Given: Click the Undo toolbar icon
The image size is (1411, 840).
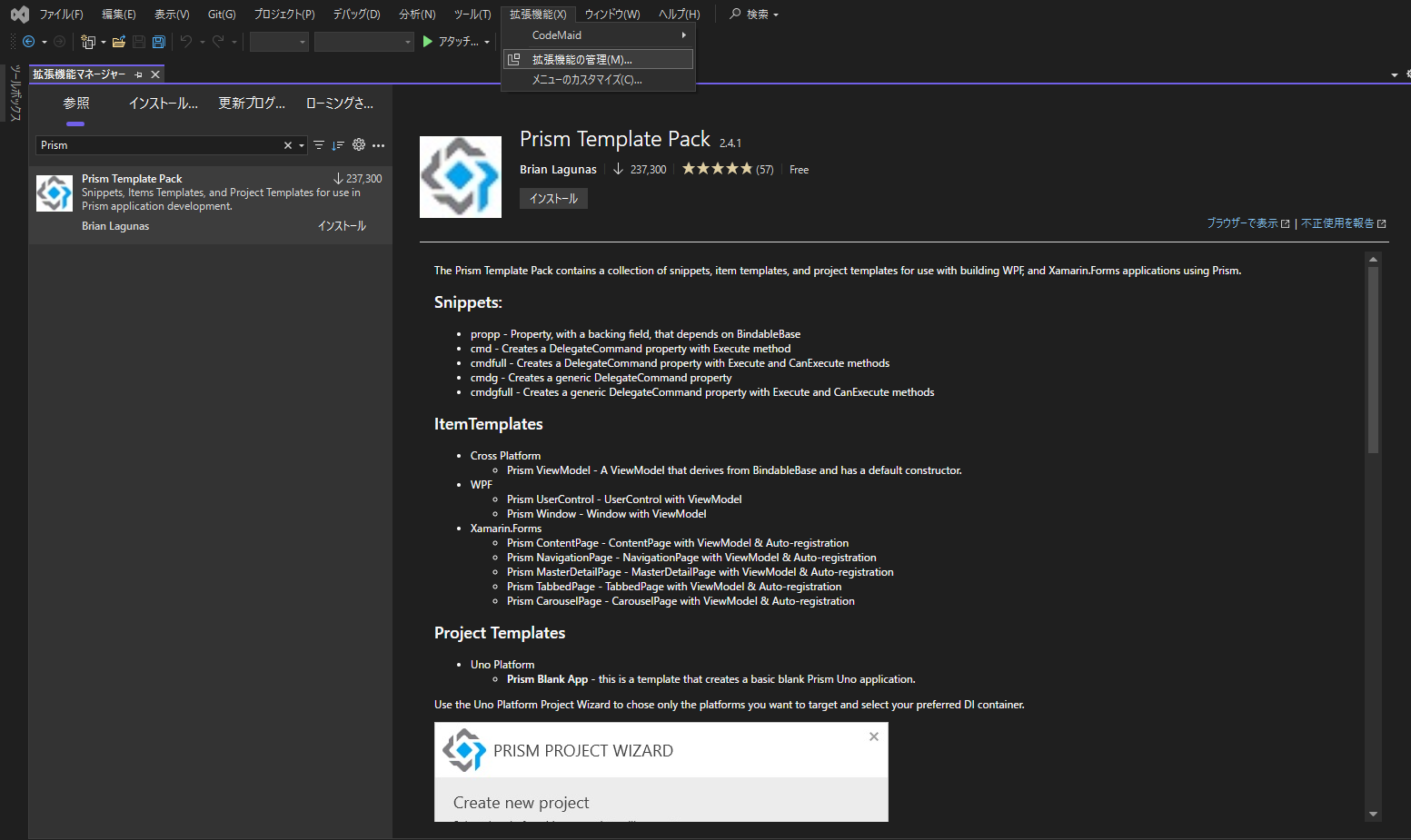Looking at the screenshot, I should pyautogui.click(x=186, y=42).
